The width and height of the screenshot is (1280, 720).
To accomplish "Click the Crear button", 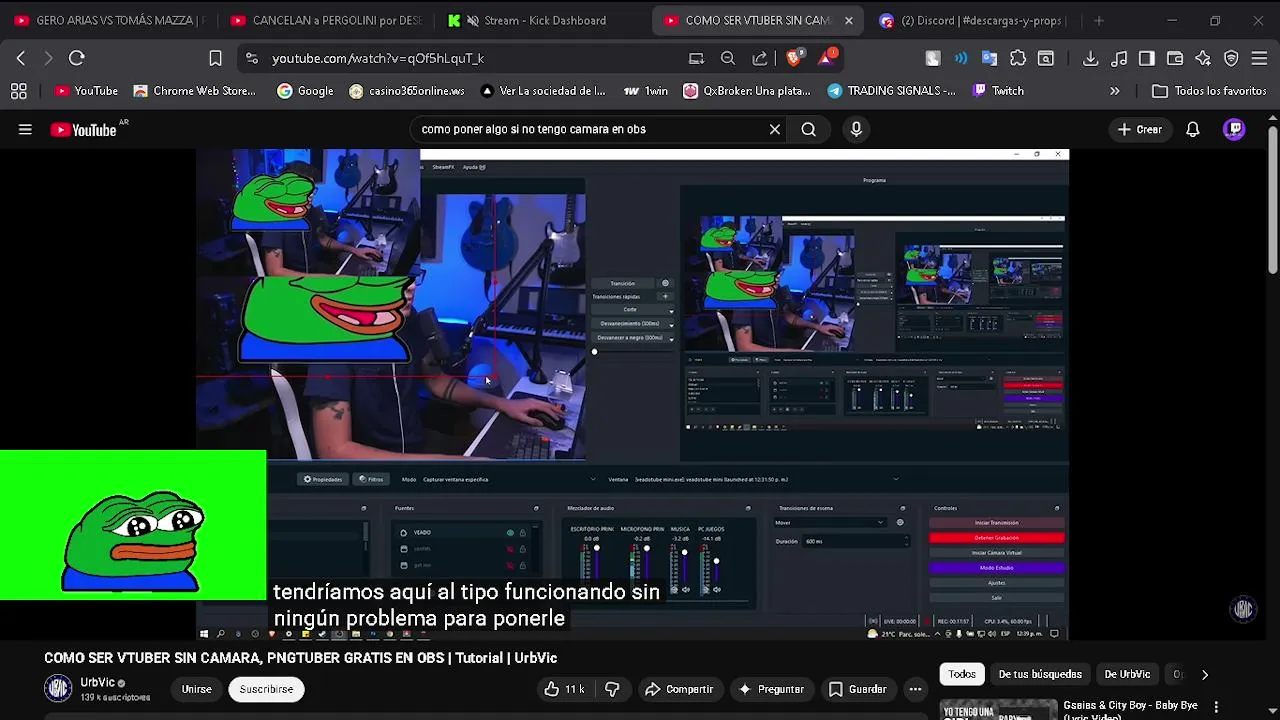I will point(1139,129).
